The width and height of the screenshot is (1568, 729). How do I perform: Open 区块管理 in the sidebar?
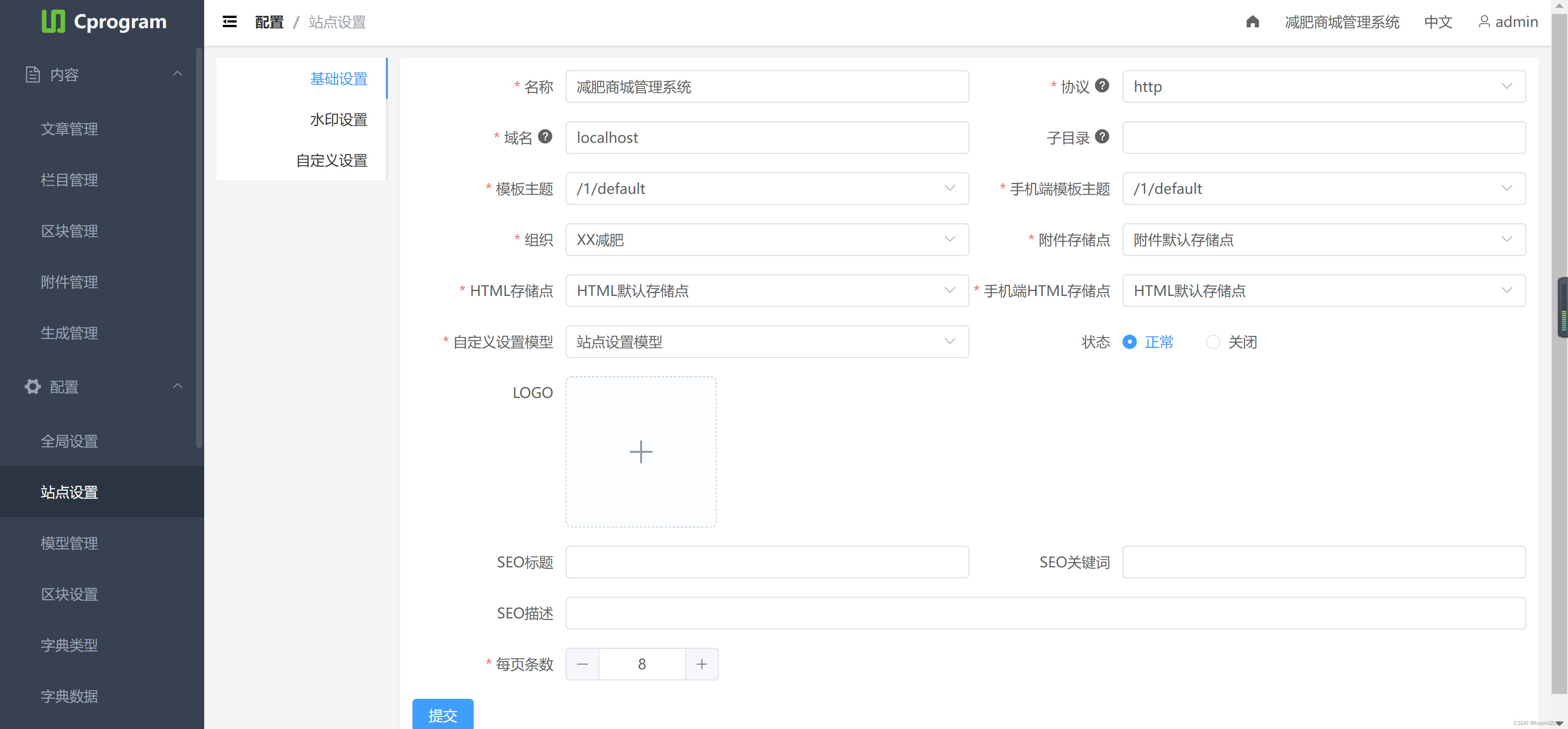pyautogui.click(x=69, y=231)
